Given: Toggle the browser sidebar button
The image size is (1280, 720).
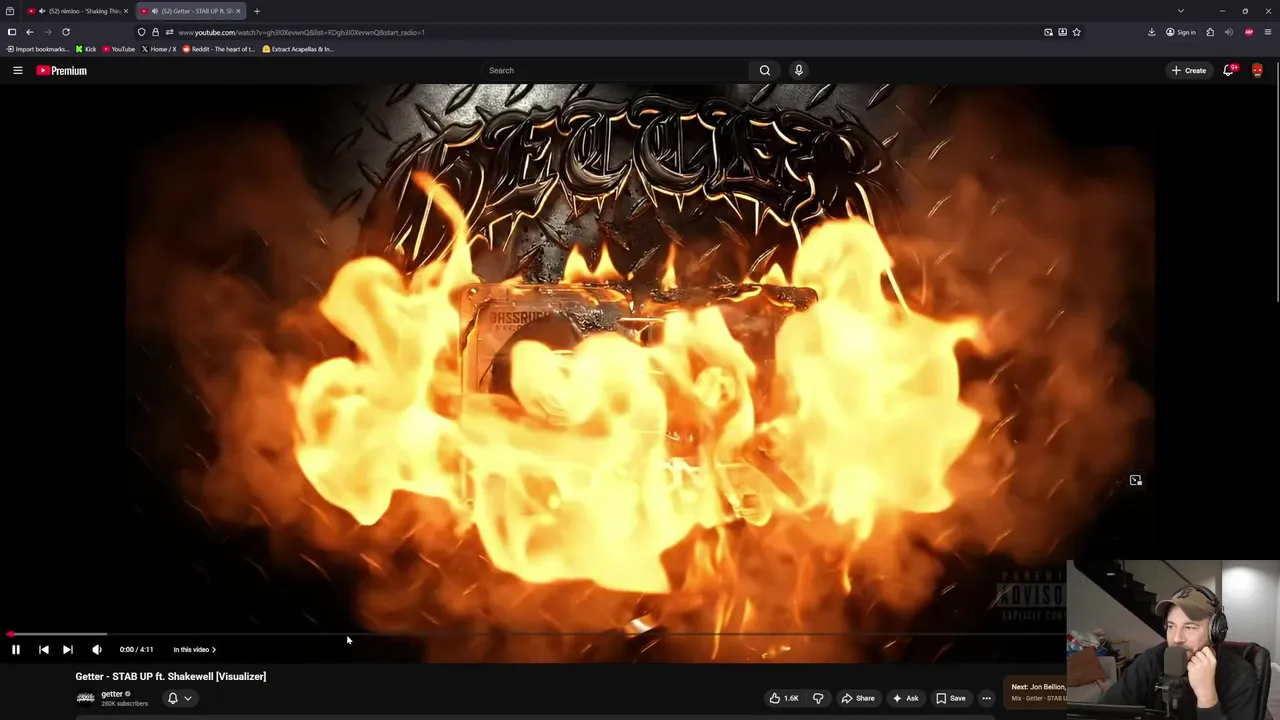Looking at the screenshot, I should 12,32.
